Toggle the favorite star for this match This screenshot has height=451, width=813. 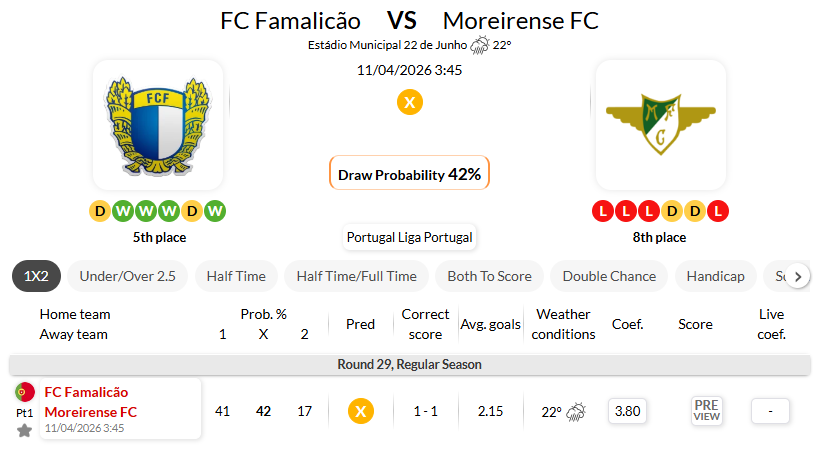[x=24, y=430]
